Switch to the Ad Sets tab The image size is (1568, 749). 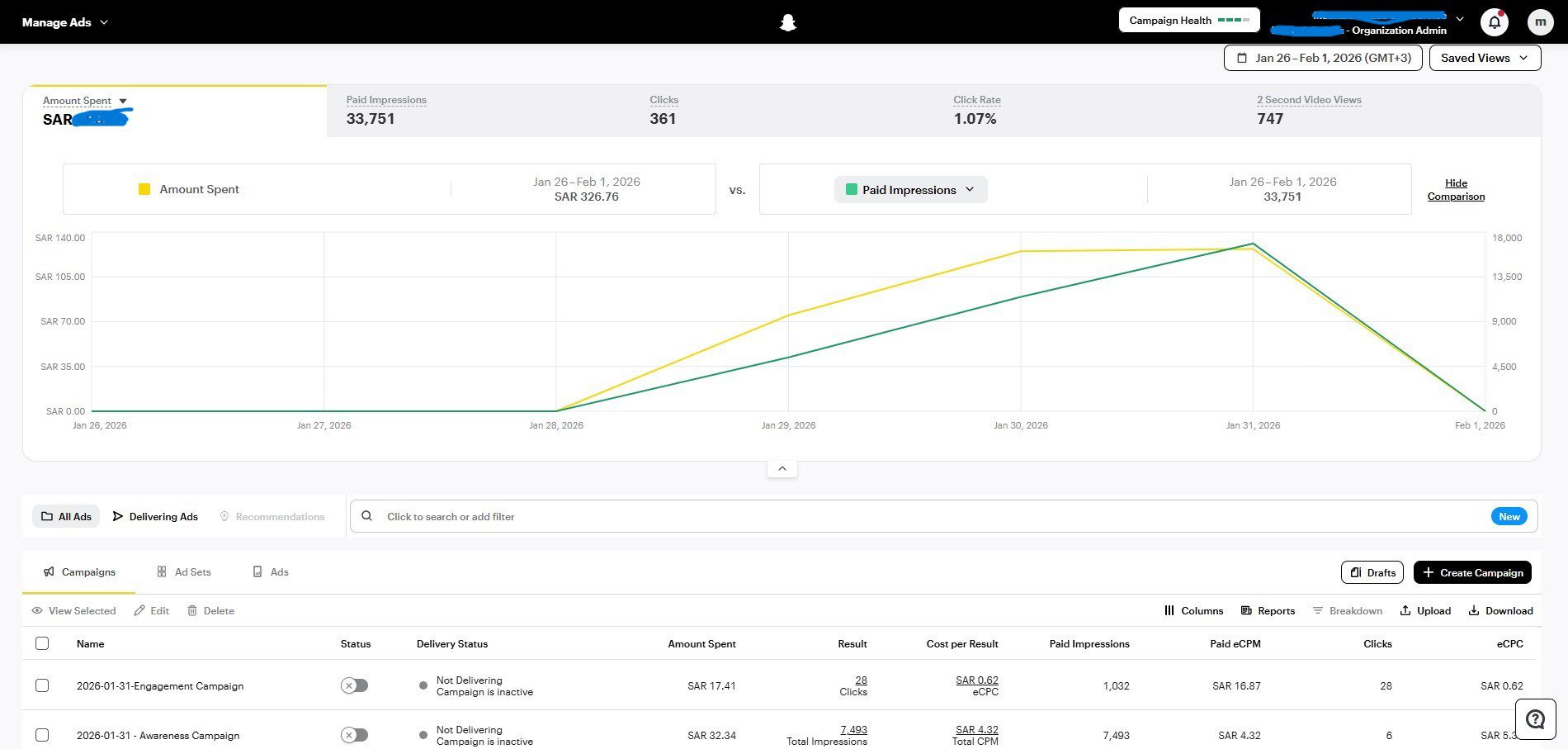[x=184, y=572]
